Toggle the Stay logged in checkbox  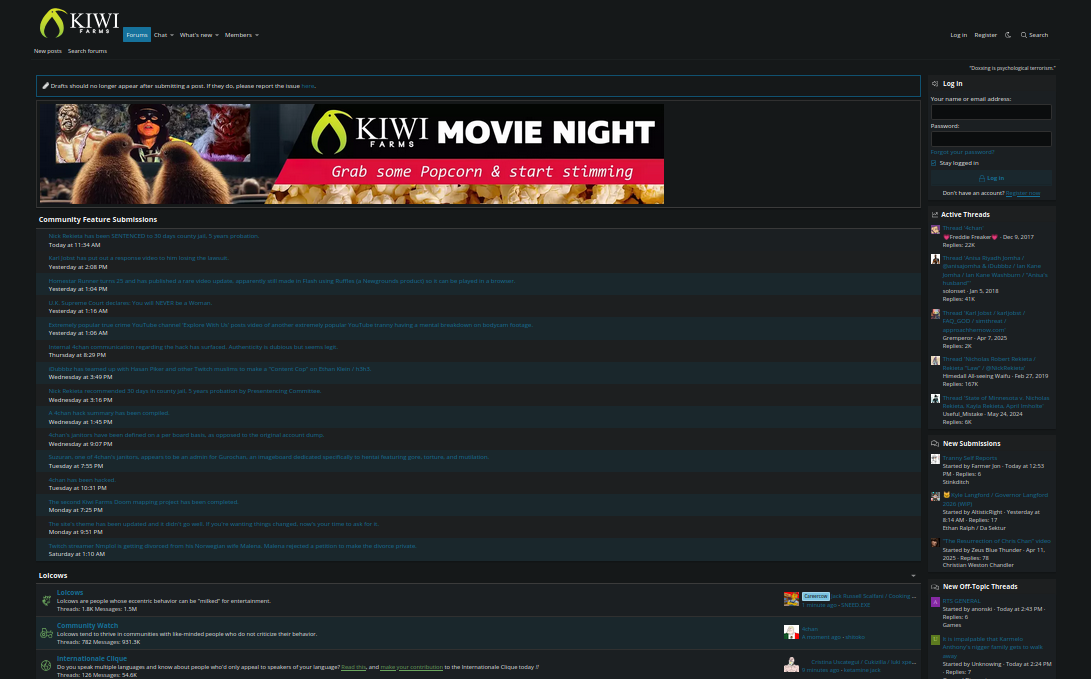[934, 163]
